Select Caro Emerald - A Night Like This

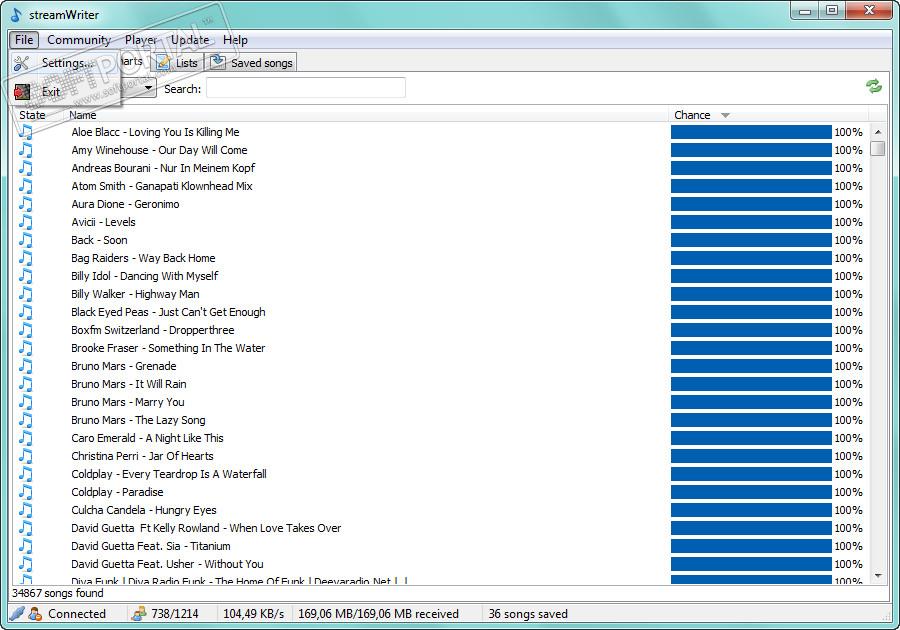[147, 438]
